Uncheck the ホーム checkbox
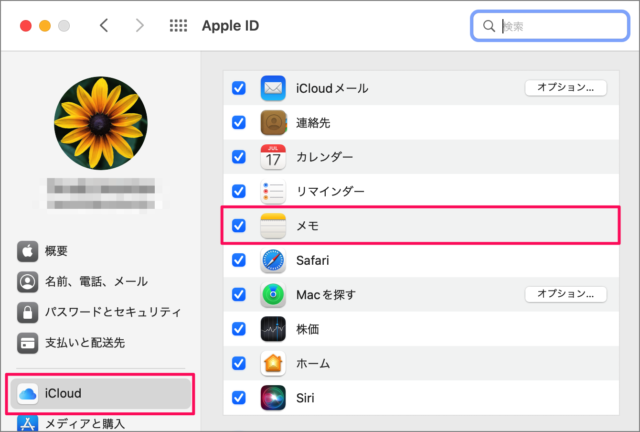The width and height of the screenshot is (640, 432). coord(239,363)
